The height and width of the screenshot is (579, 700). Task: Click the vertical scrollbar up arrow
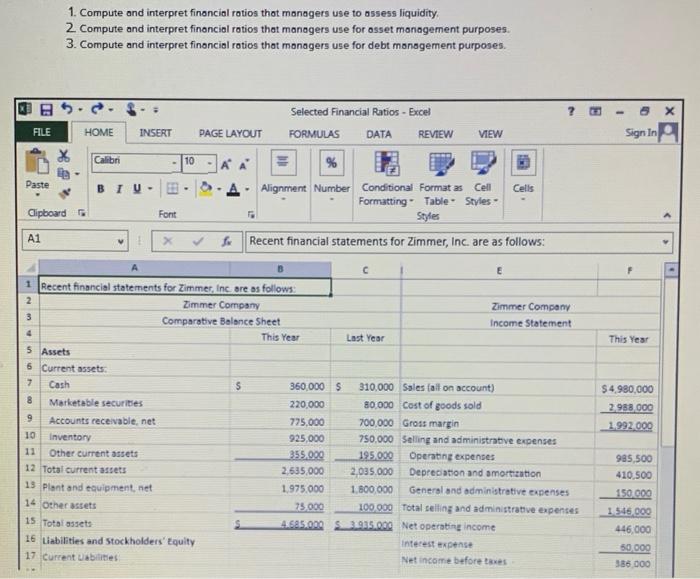(x=671, y=271)
